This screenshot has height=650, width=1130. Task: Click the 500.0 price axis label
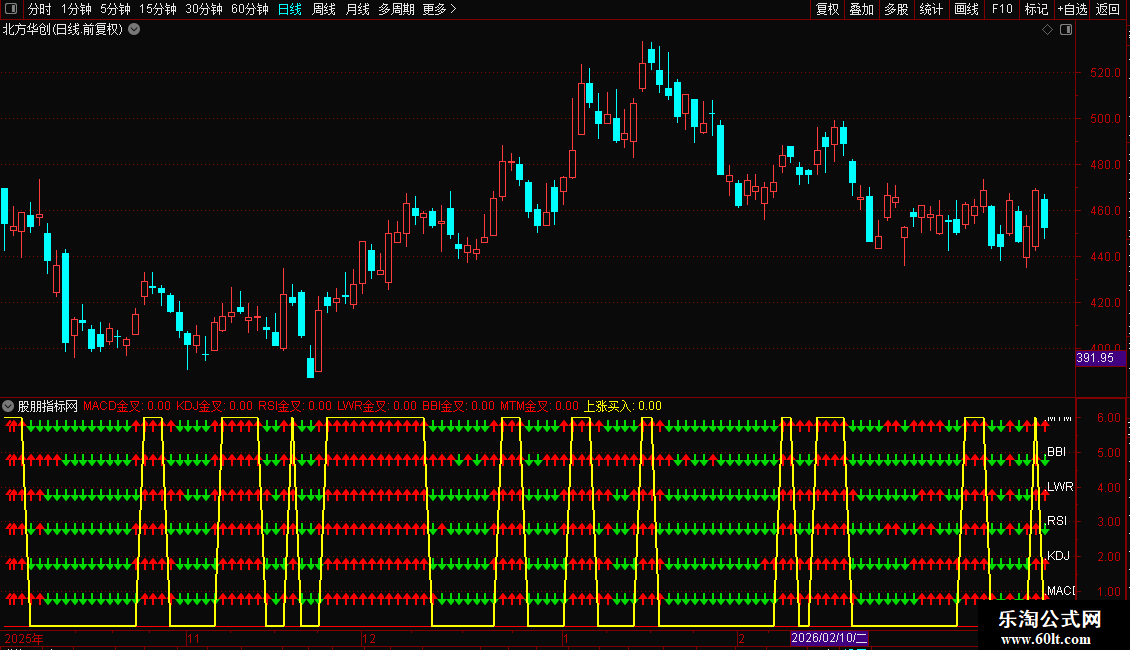(x=1105, y=119)
